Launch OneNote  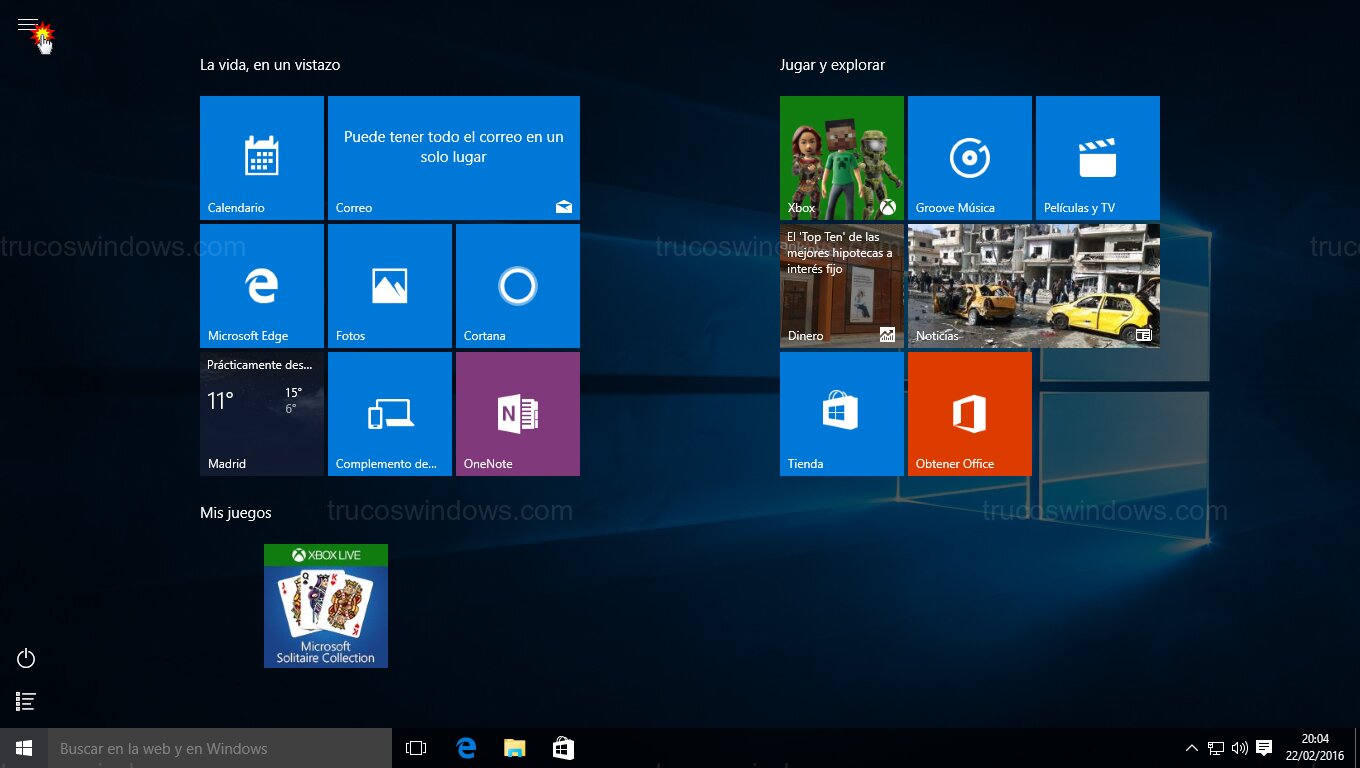click(x=517, y=413)
